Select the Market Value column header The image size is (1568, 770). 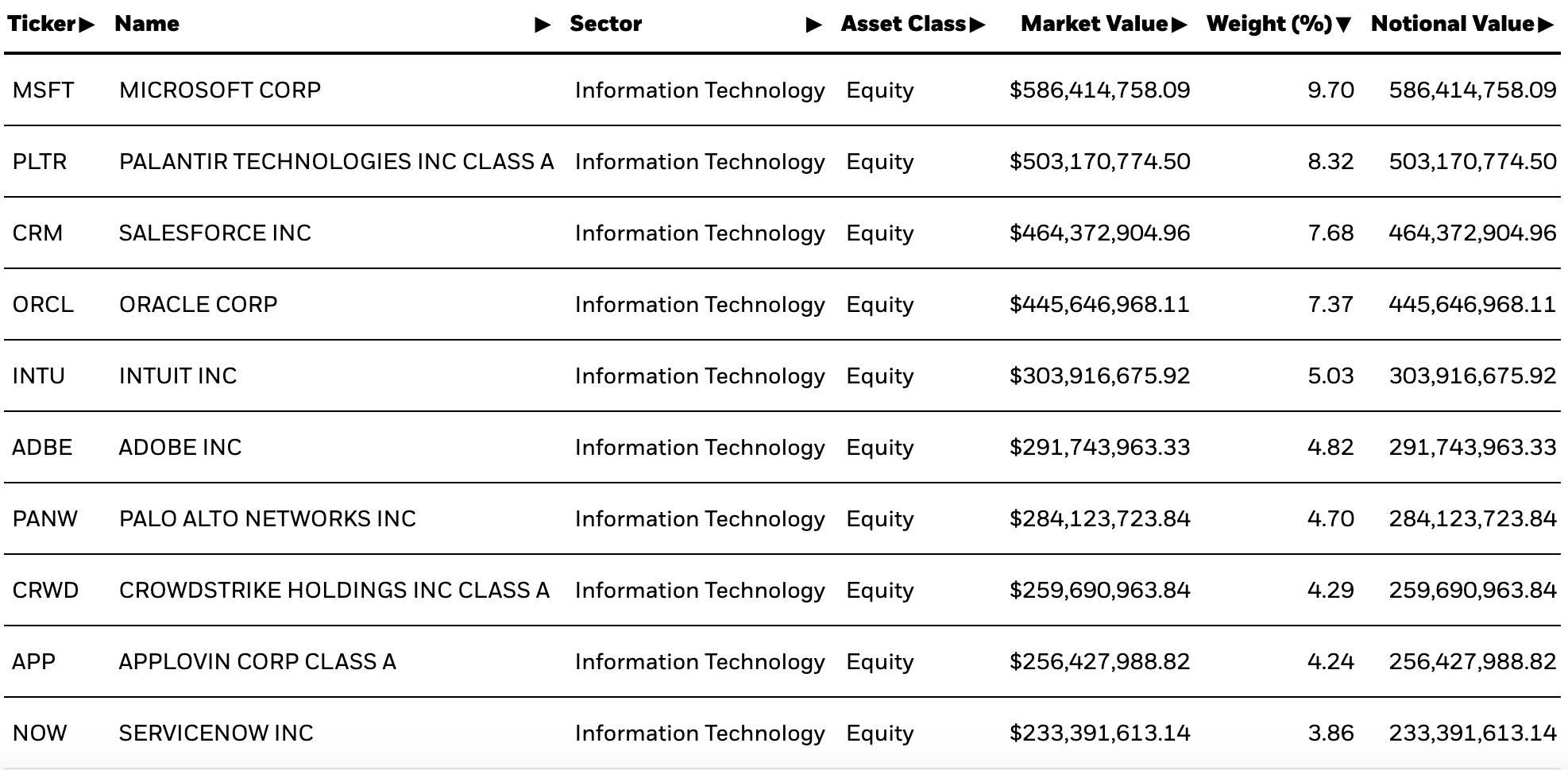(1096, 24)
